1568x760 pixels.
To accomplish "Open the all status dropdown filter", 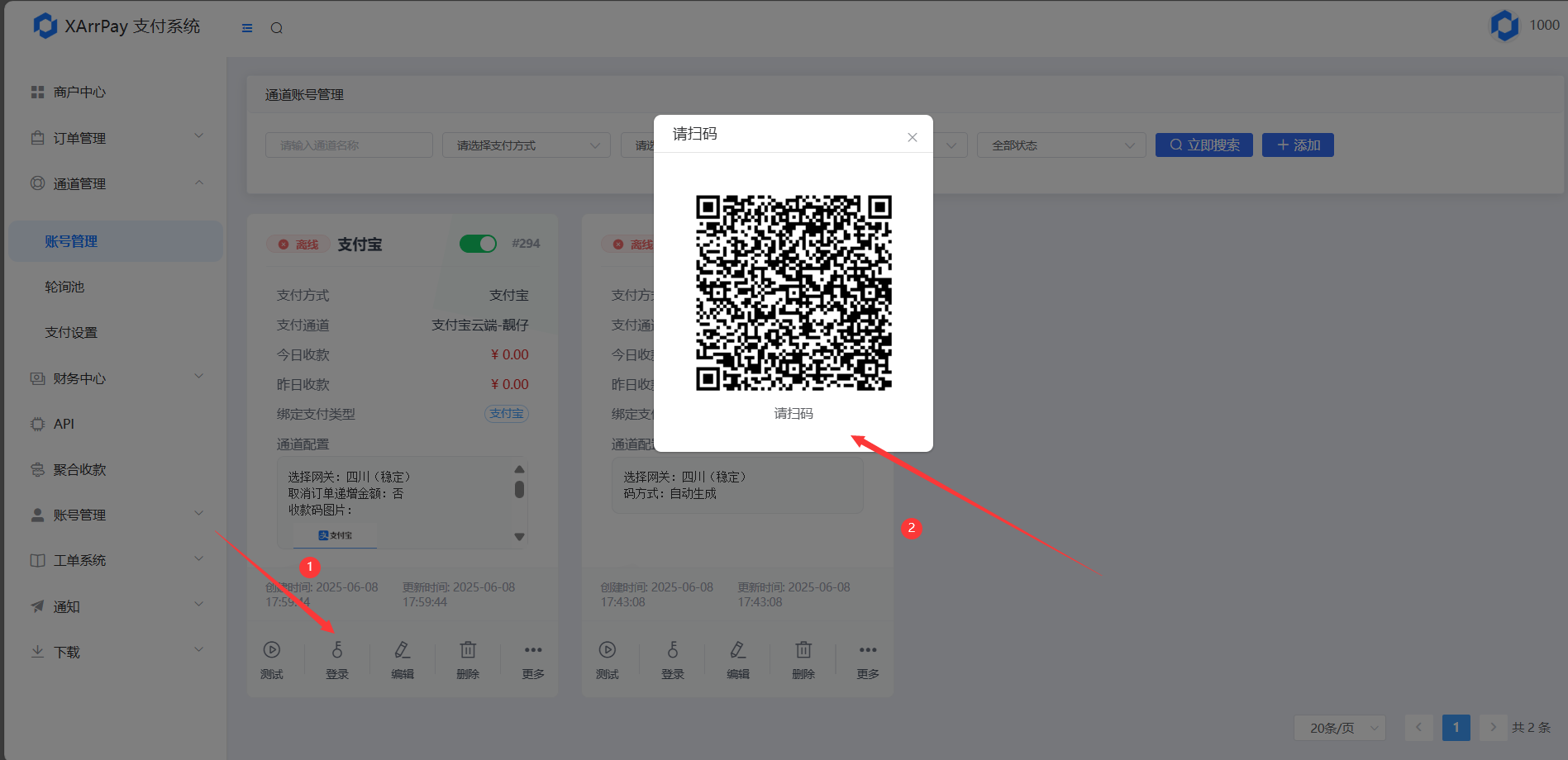I will (1061, 145).
